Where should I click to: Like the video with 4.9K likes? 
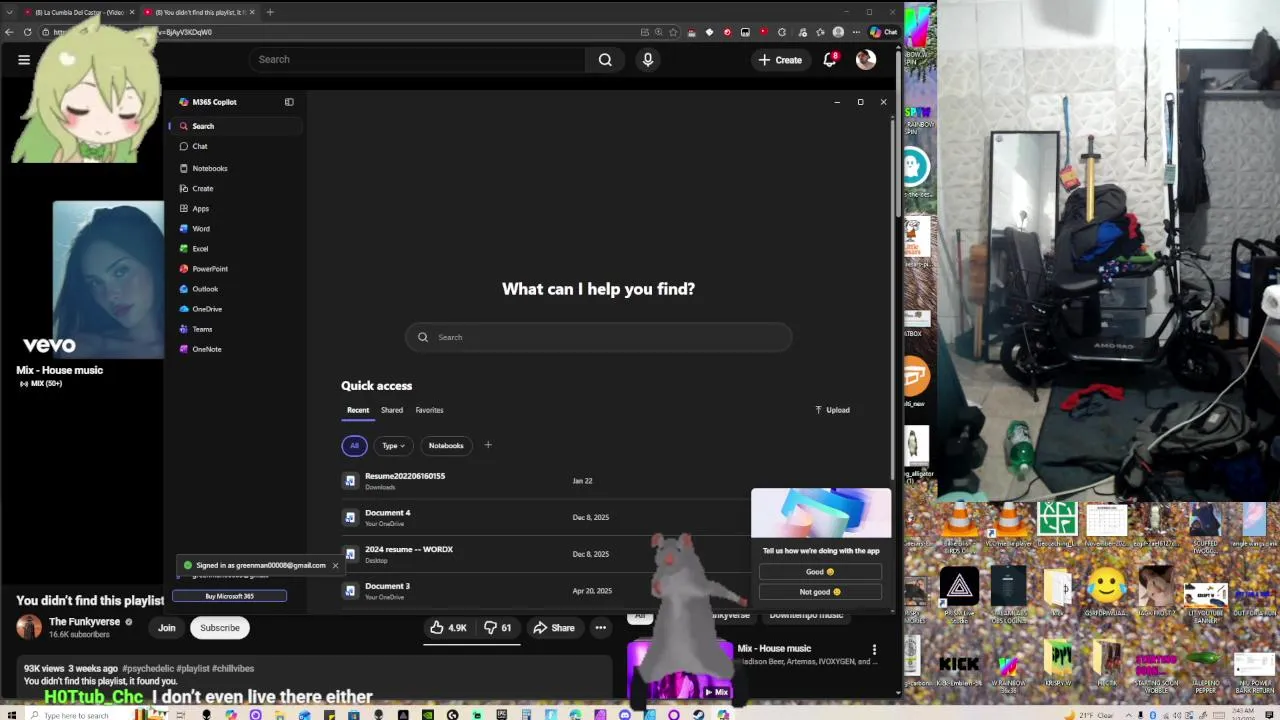pos(448,628)
